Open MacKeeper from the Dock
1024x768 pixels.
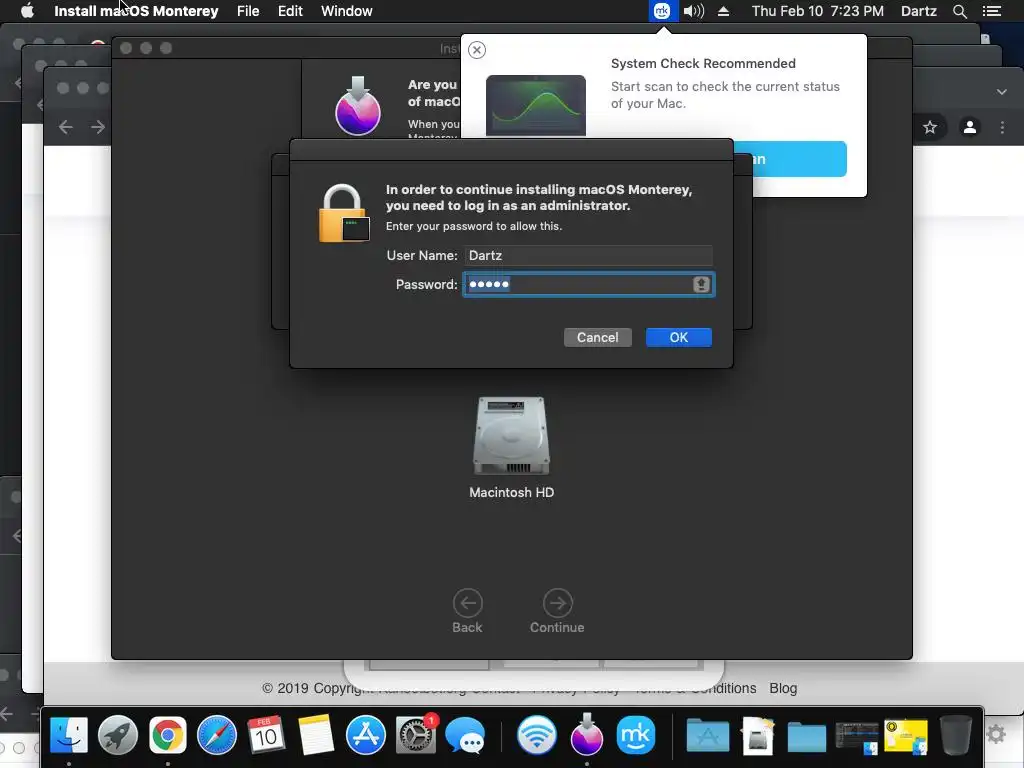pyautogui.click(x=635, y=735)
